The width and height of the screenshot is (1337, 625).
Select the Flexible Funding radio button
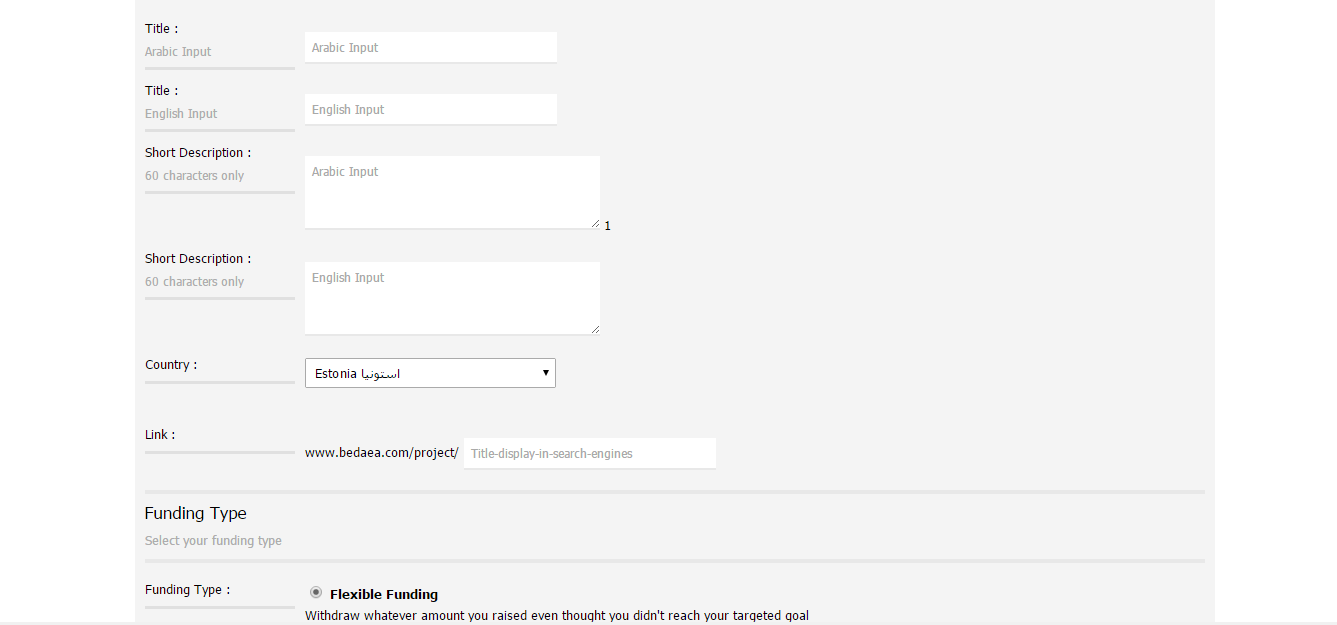[316, 592]
